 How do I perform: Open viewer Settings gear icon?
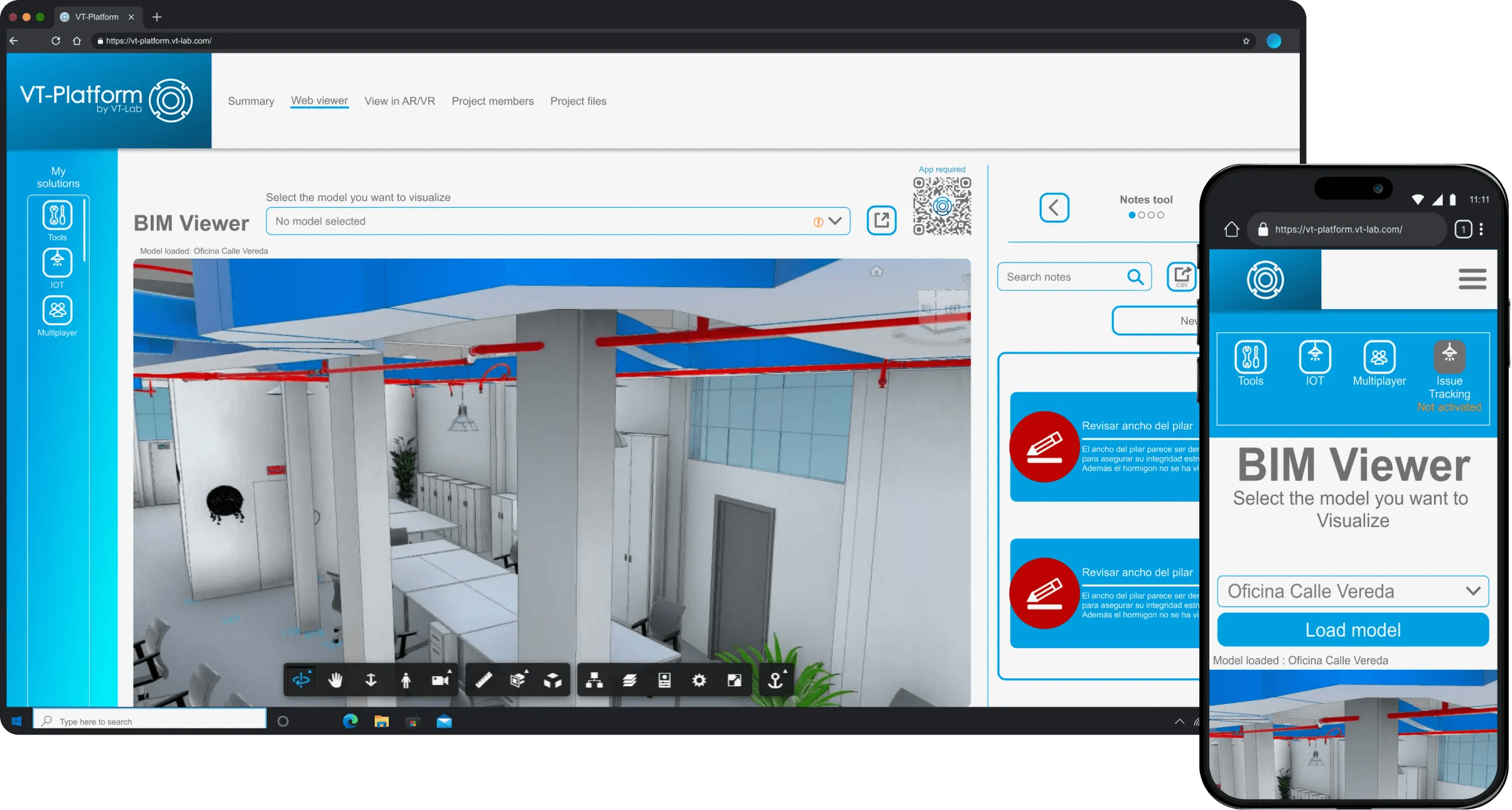[x=699, y=680]
